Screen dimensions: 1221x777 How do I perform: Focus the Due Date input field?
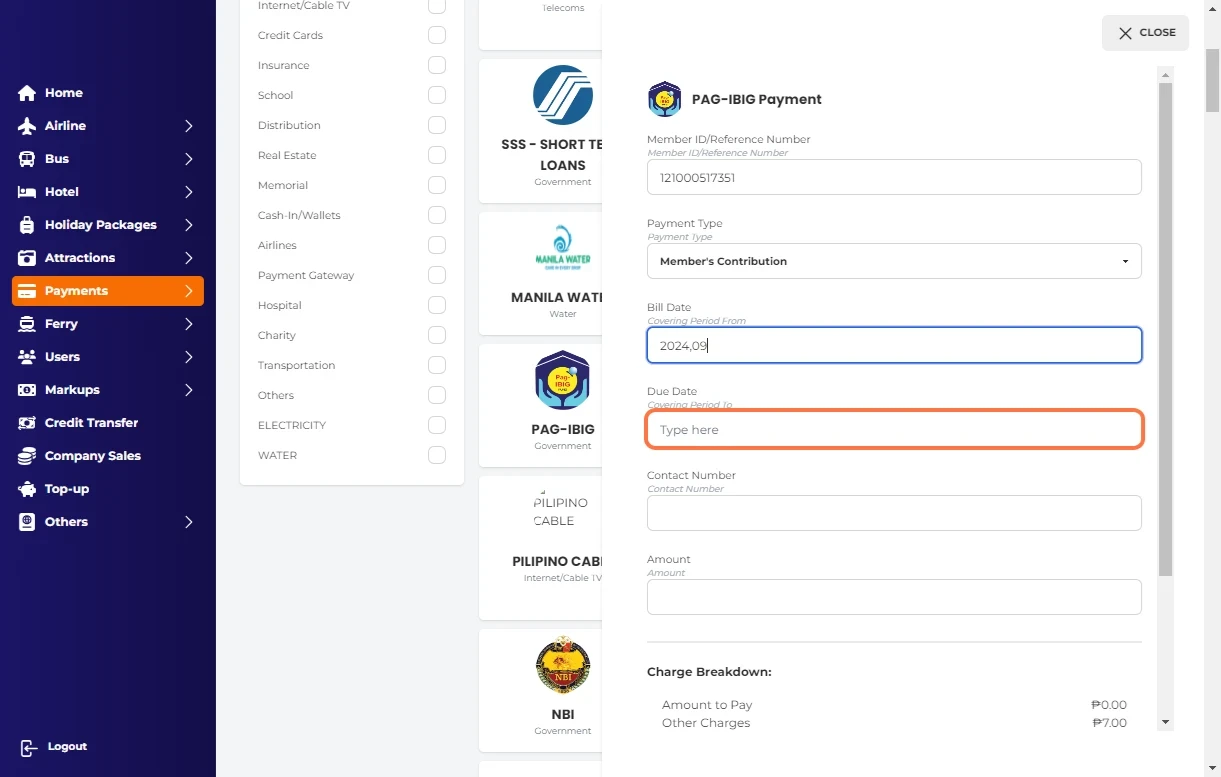click(894, 430)
